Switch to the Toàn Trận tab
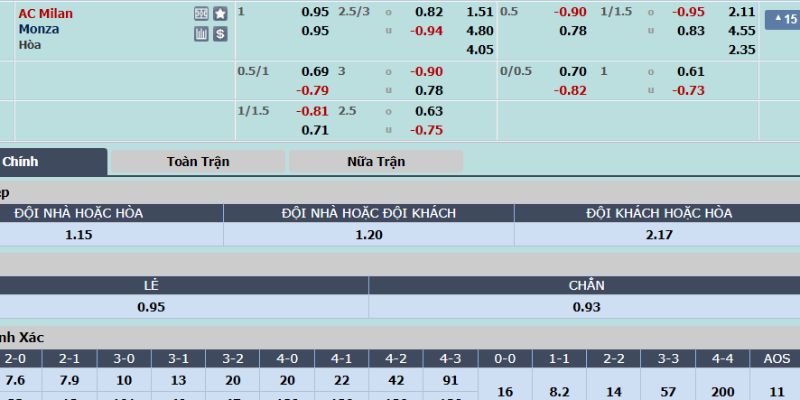Image resolution: width=800 pixels, height=400 pixels. coord(196,161)
